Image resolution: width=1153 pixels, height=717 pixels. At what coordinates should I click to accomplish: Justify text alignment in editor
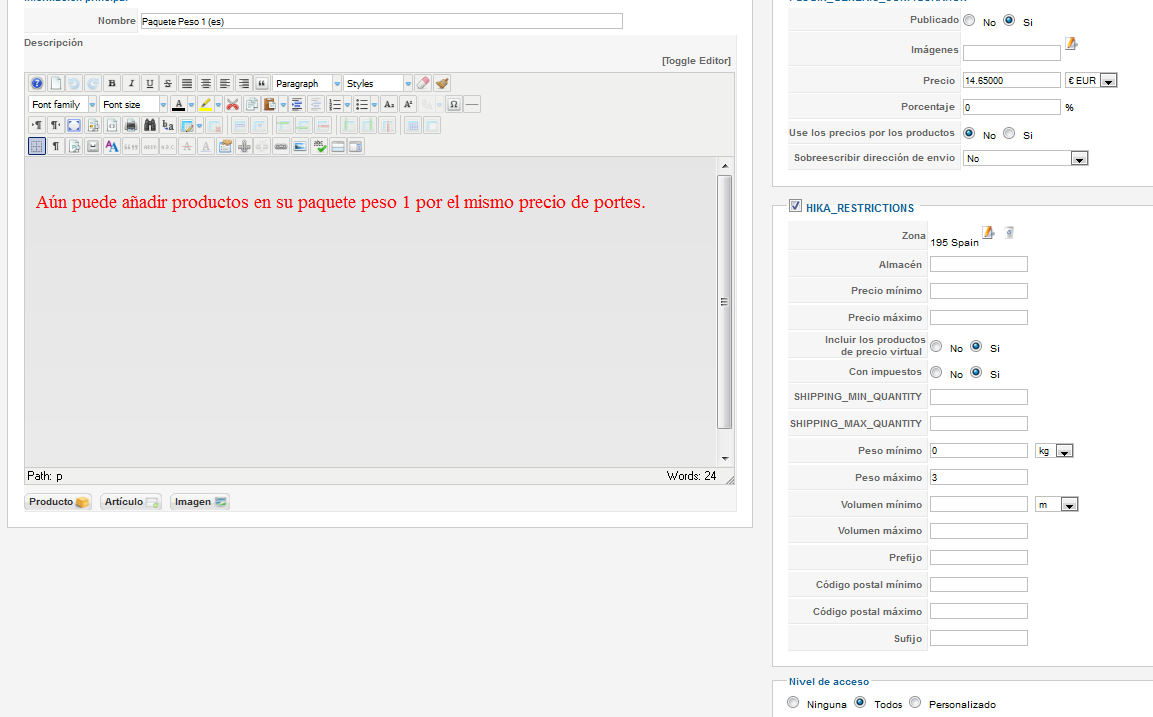(187, 83)
